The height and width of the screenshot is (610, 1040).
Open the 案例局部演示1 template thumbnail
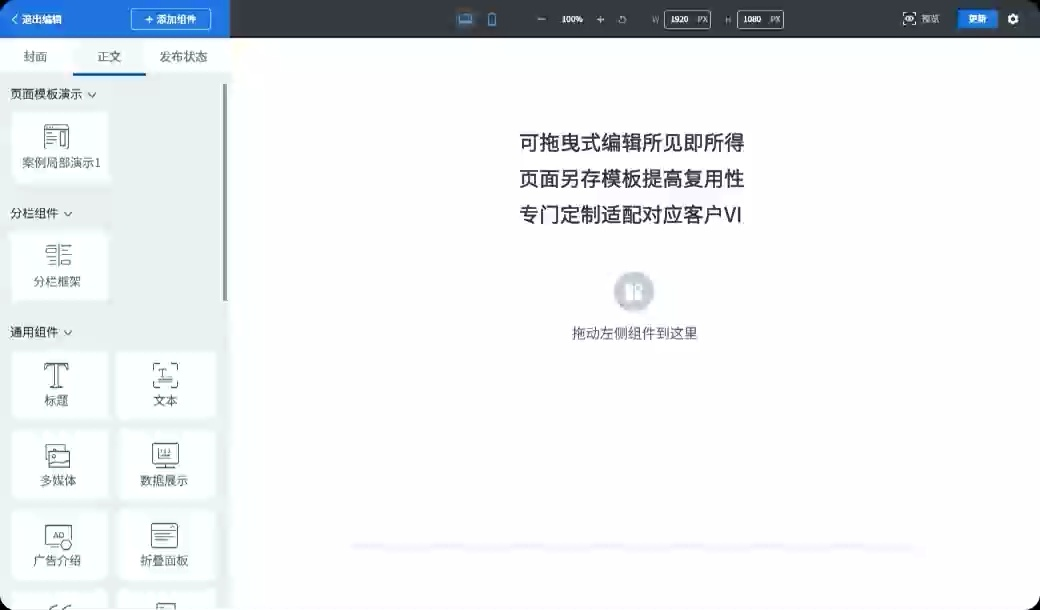60,146
